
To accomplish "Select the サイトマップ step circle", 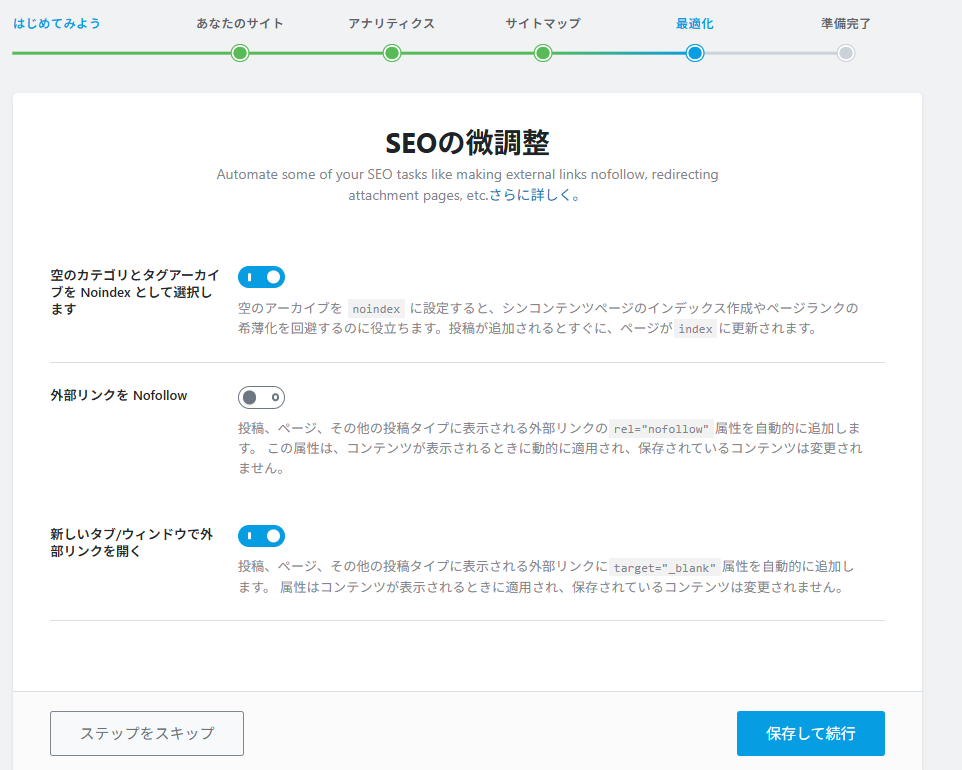I will pyautogui.click(x=543, y=53).
